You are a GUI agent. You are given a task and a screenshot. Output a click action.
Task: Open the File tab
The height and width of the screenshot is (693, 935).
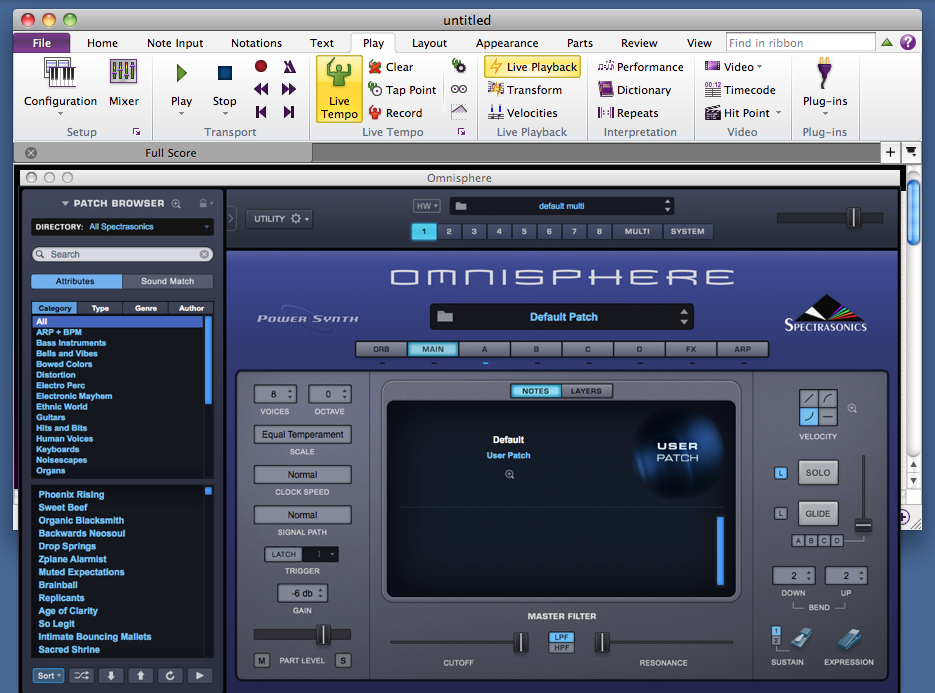(42, 43)
